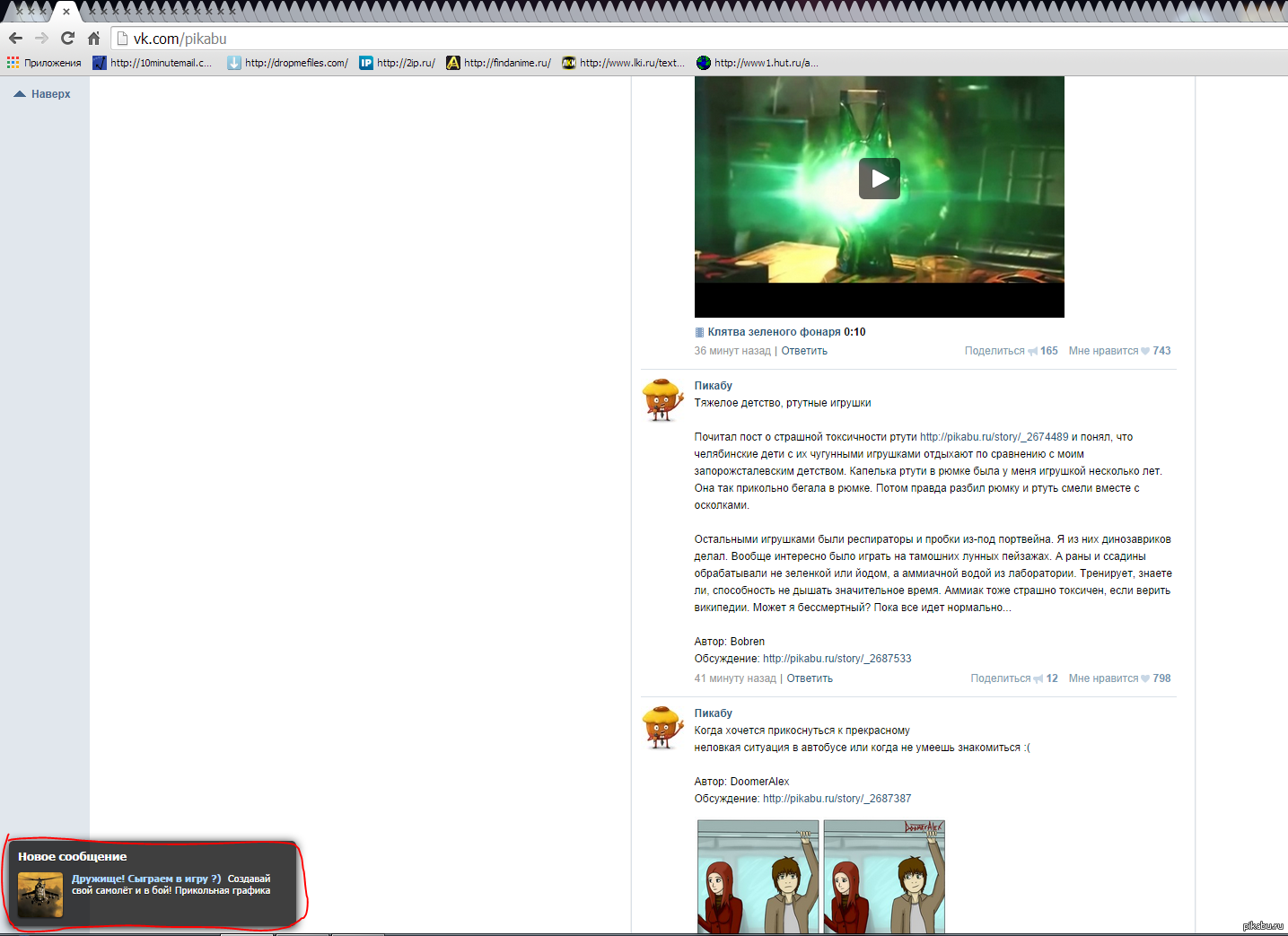Open the Приложения apps bookmark
The image size is (1288, 936).
[x=44, y=63]
